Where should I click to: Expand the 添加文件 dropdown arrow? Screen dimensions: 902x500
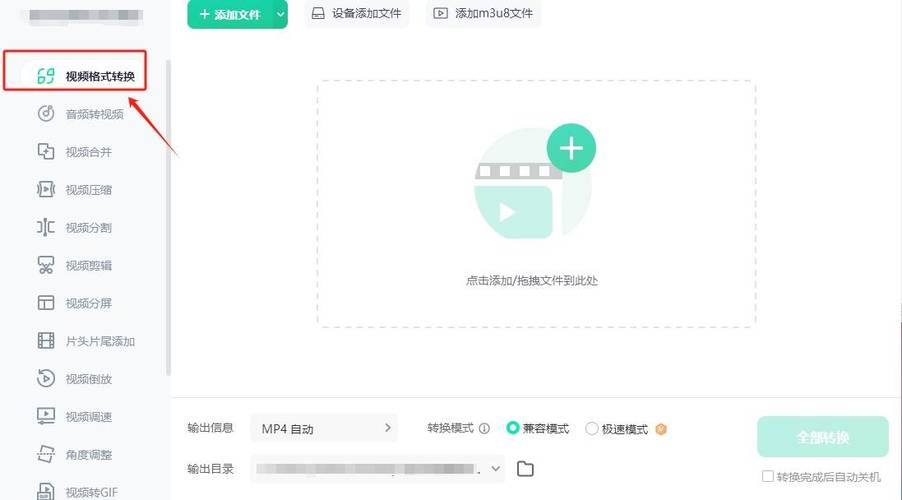pos(281,14)
